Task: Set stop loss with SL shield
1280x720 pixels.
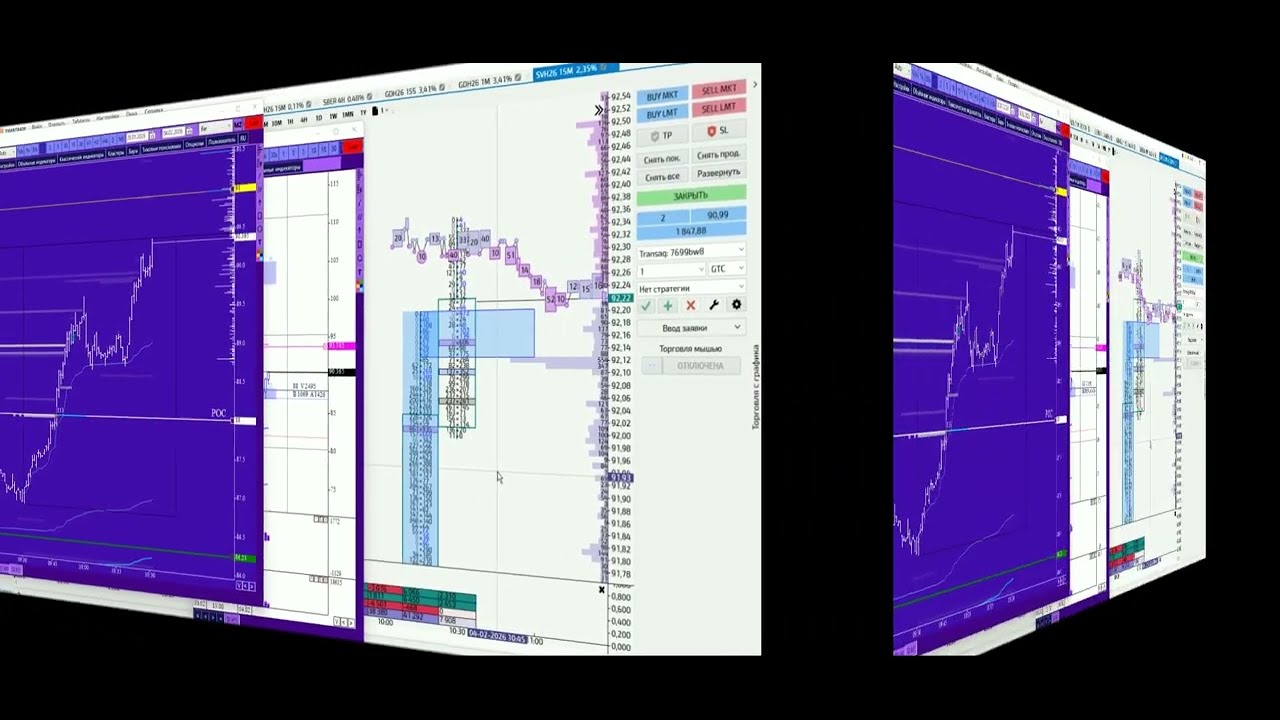Action: click(719, 131)
